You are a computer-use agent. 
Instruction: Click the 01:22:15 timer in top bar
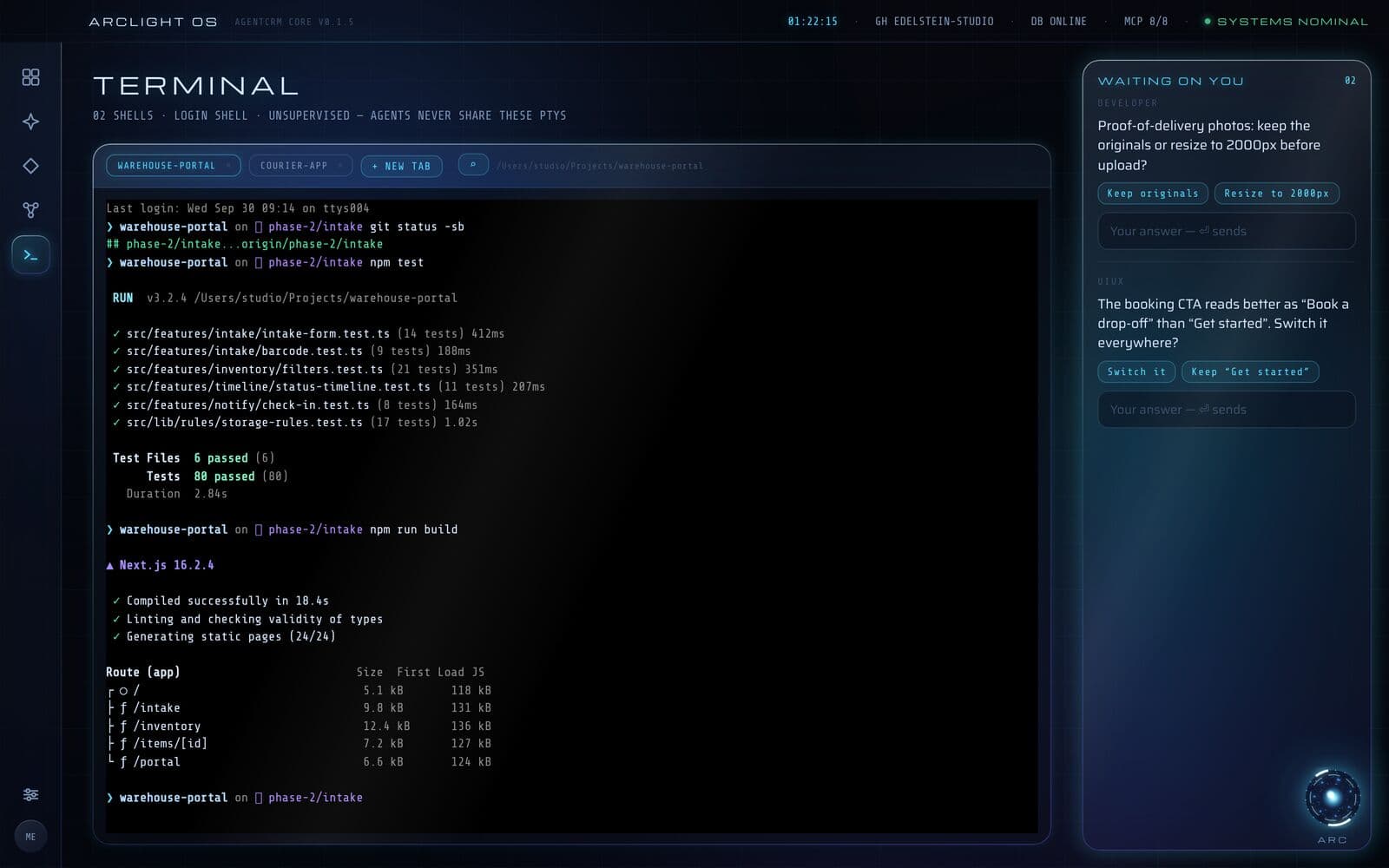[813, 22]
